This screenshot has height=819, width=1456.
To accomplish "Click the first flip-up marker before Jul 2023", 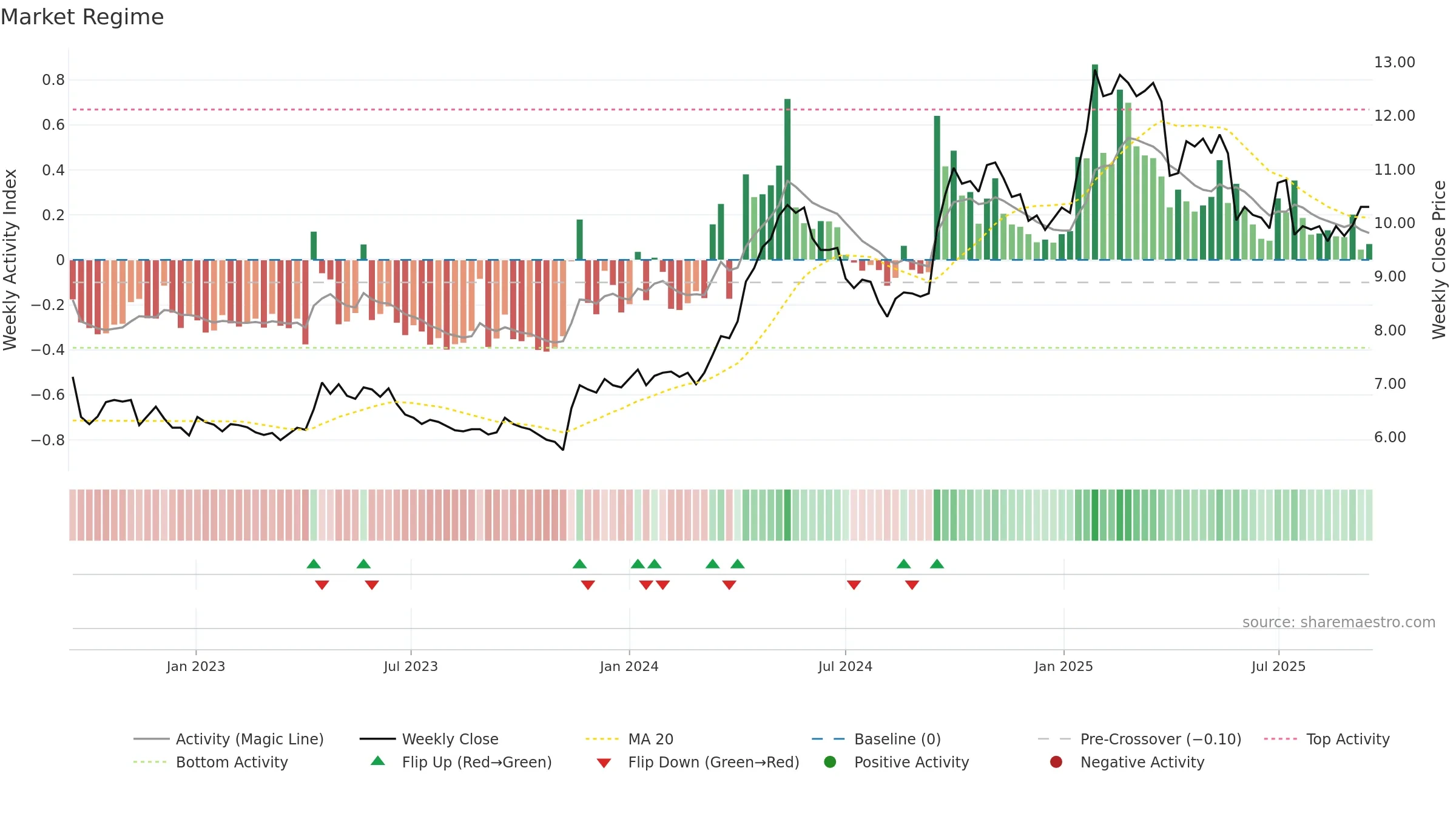I will click(314, 564).
